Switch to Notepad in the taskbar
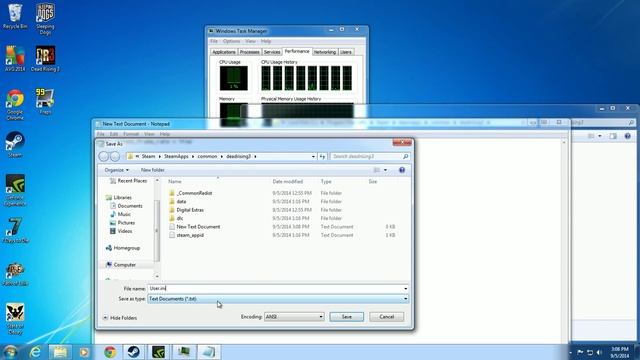The width and height of the screenshot is (640, 360). (209, 352)
